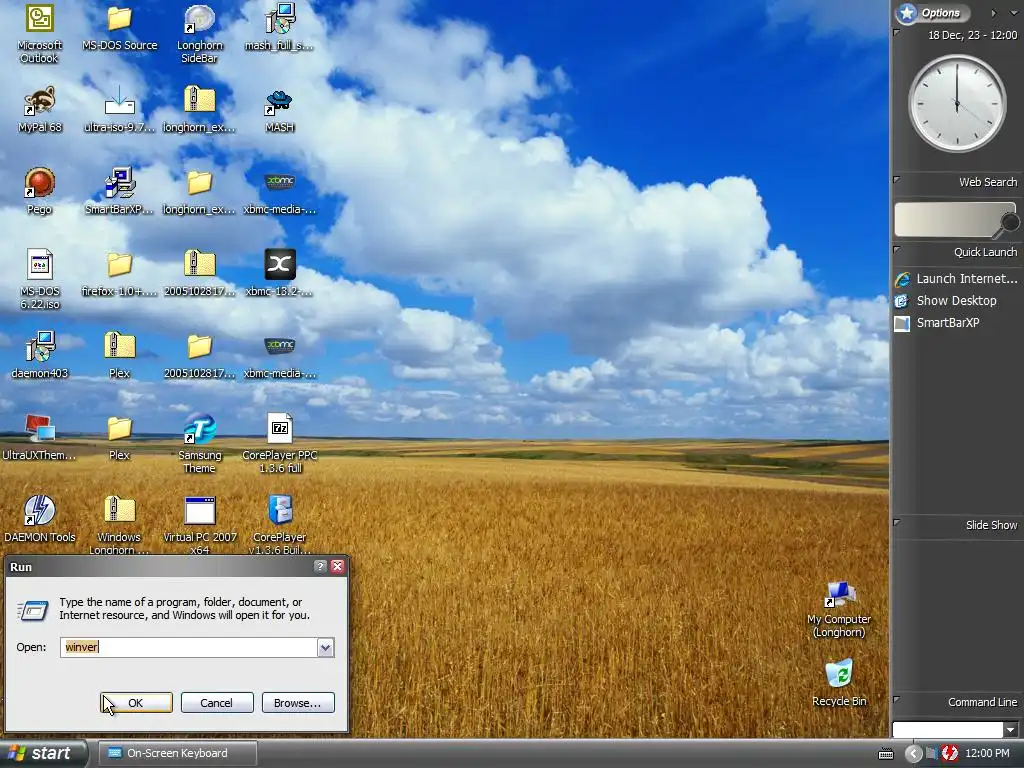This screenshot has height=768, width=1024.
Task: Click the sidebar Command Line input field
Action: click(x=948, y=729)
